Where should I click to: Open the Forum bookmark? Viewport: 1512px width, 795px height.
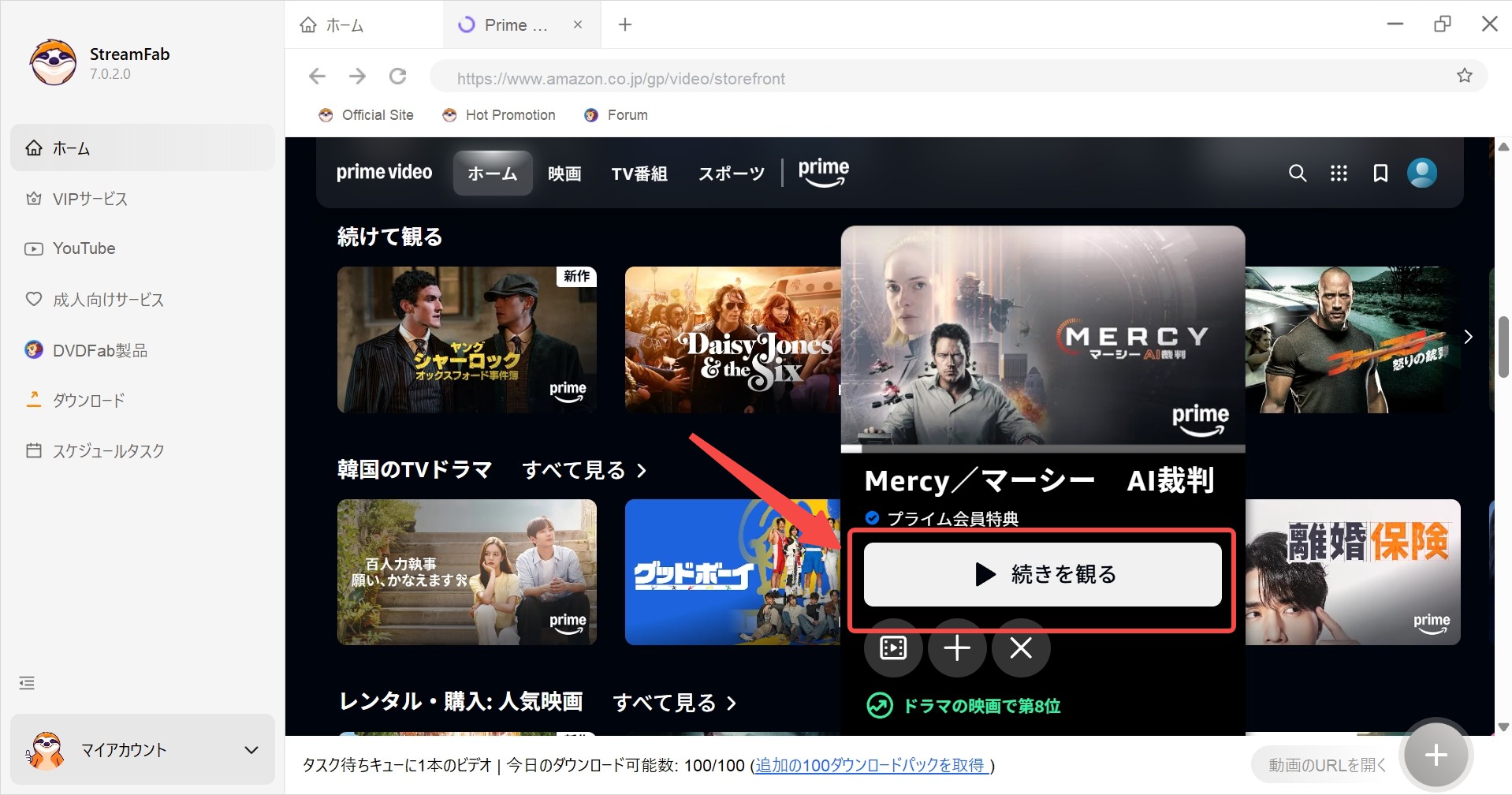(x=616, y=115)
